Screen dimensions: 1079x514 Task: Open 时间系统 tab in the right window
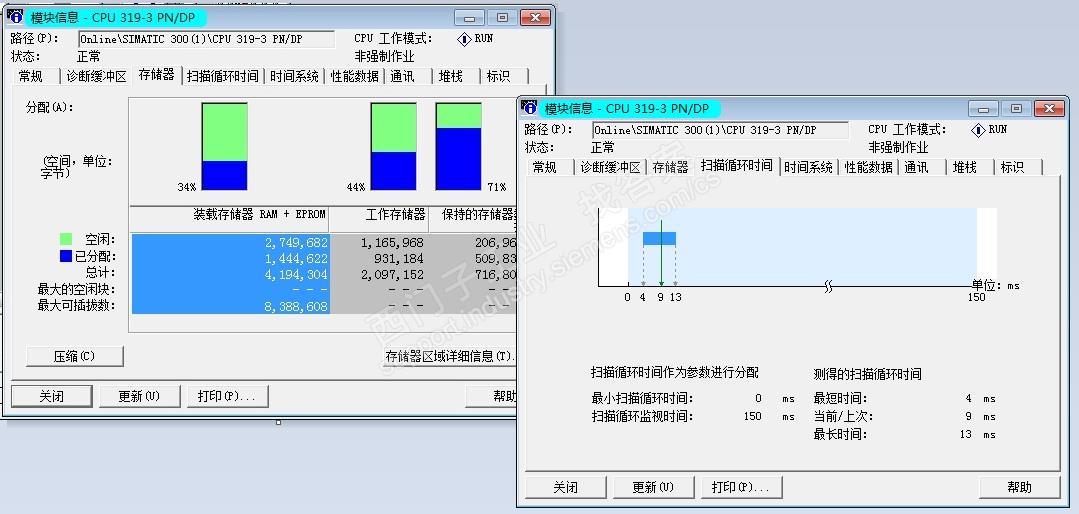click(x=809, y=167)
